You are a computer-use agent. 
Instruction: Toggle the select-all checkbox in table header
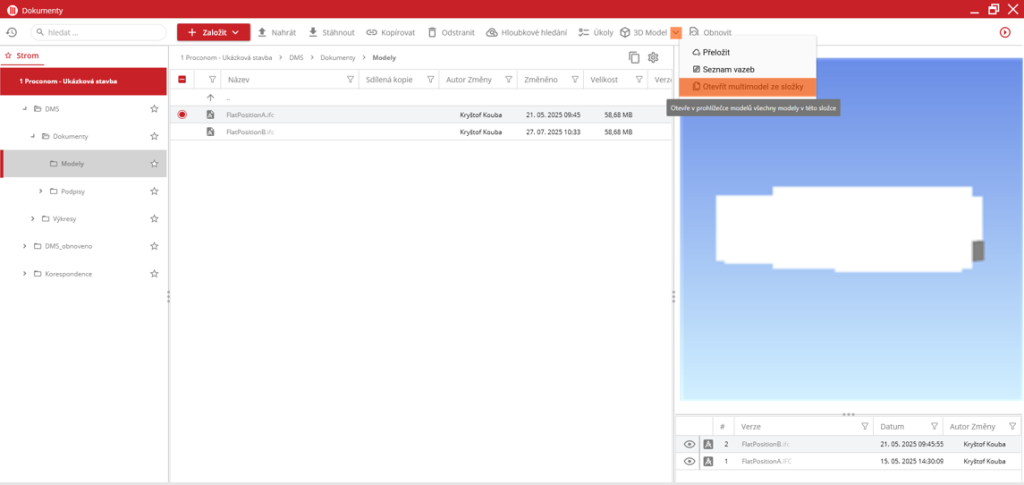point(182,79)
